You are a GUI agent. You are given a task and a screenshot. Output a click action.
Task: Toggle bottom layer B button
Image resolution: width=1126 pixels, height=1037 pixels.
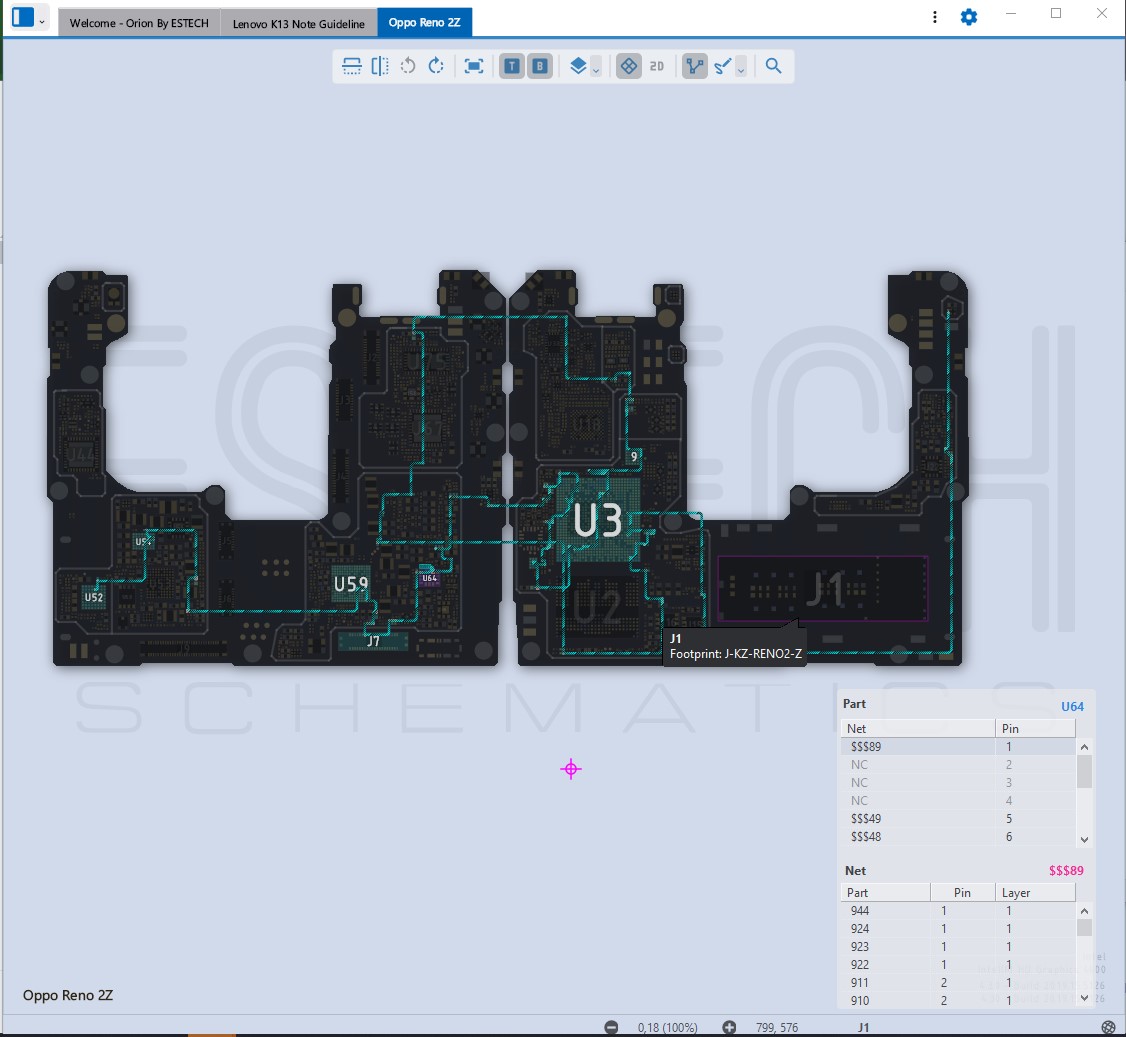coord(540,66)
